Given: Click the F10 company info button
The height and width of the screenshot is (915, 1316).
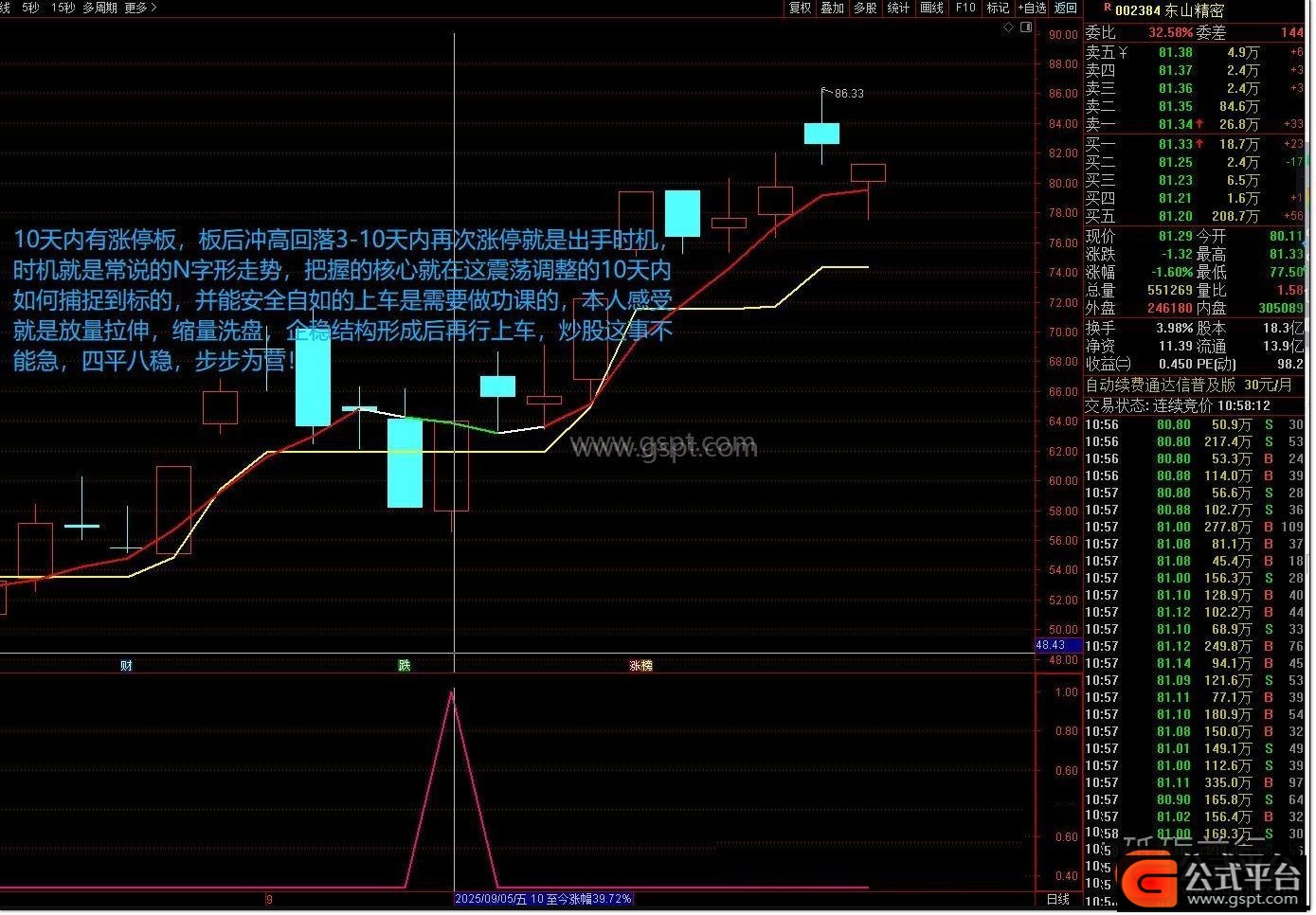Looking at the screenshot, I should click(965, 8).
